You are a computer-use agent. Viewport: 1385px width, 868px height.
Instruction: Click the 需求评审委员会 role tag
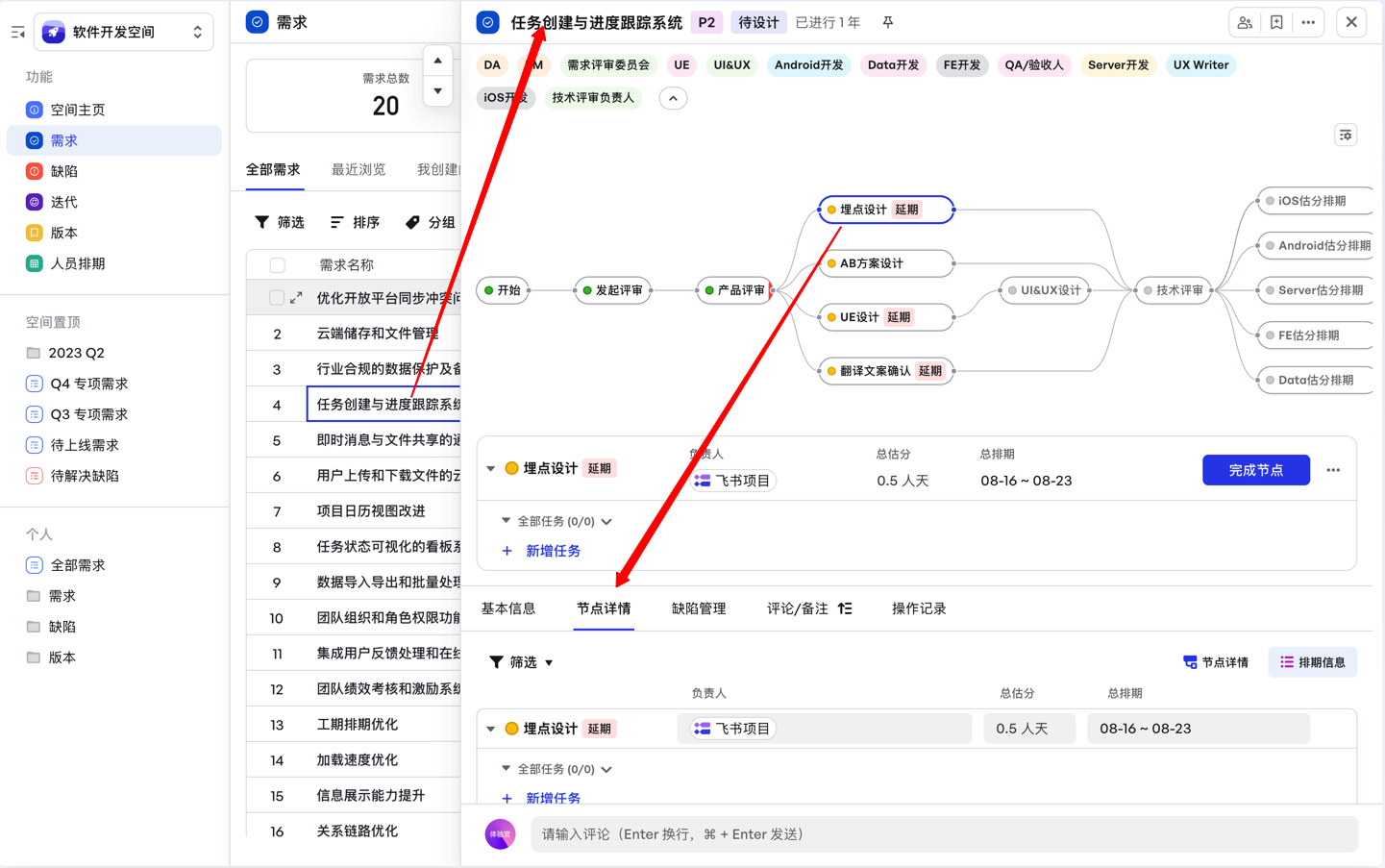pyautogui.click(x=607, y=65)
